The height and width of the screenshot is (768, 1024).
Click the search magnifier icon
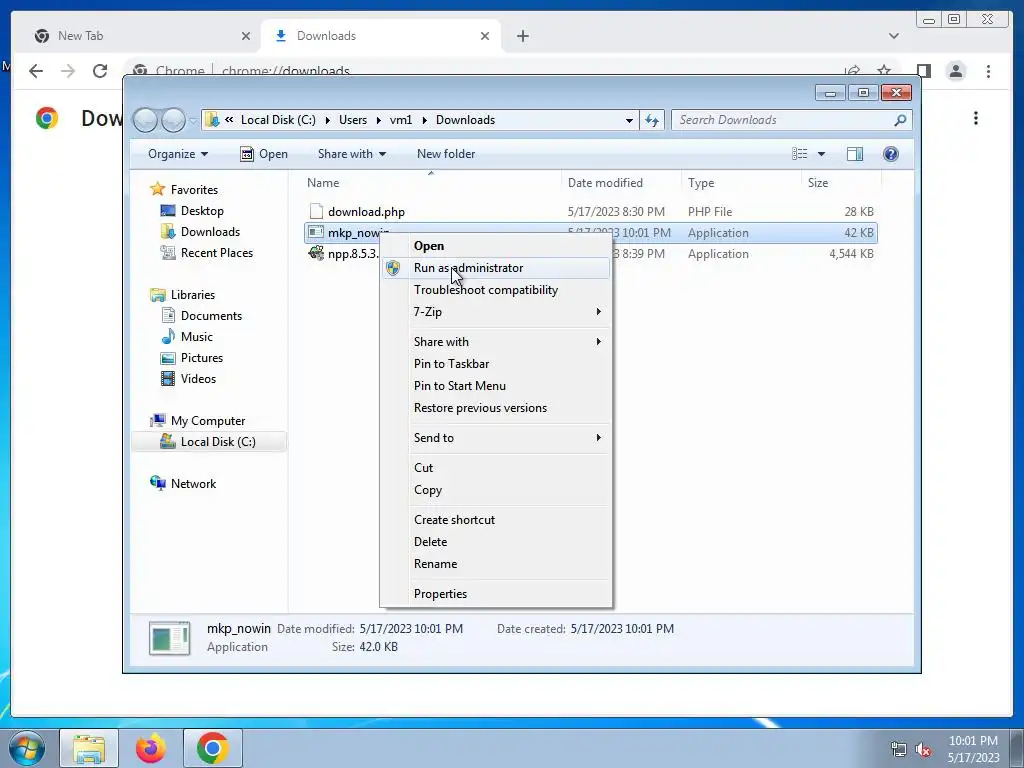tap(900, 120)
